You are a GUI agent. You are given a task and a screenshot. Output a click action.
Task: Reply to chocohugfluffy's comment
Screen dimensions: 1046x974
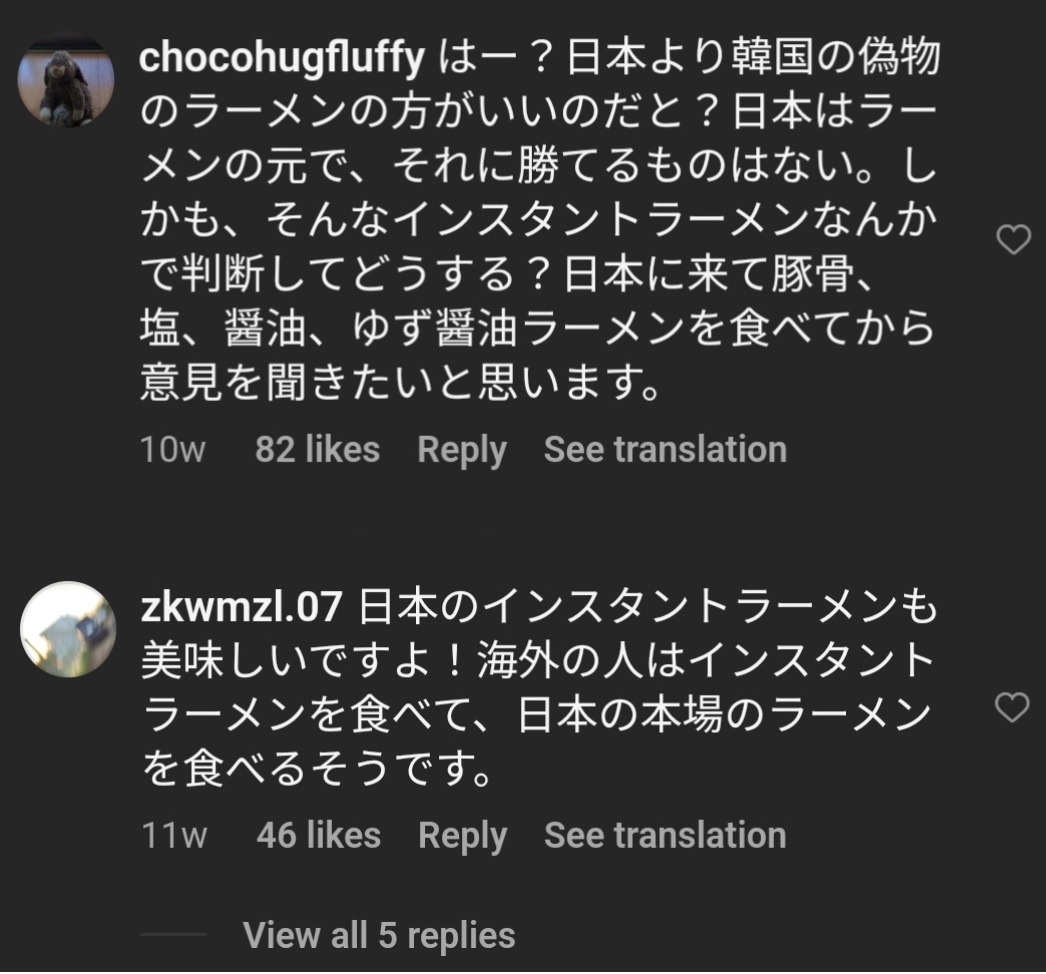tap(461, 450)
